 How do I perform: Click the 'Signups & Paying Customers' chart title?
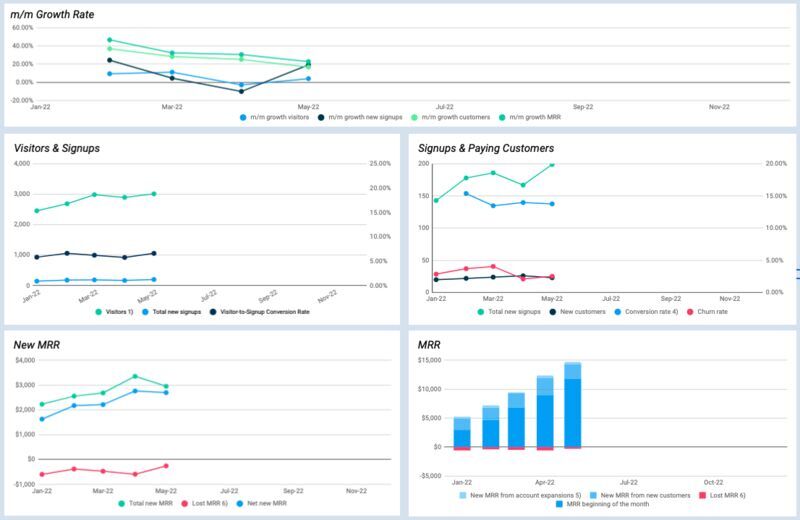(x=486, y=148)
